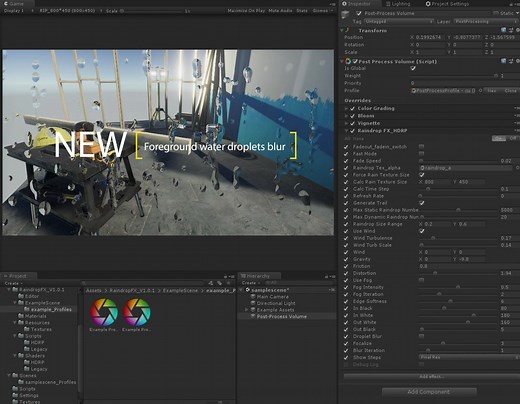Switch to the Project Settings tab

[447, 4]
